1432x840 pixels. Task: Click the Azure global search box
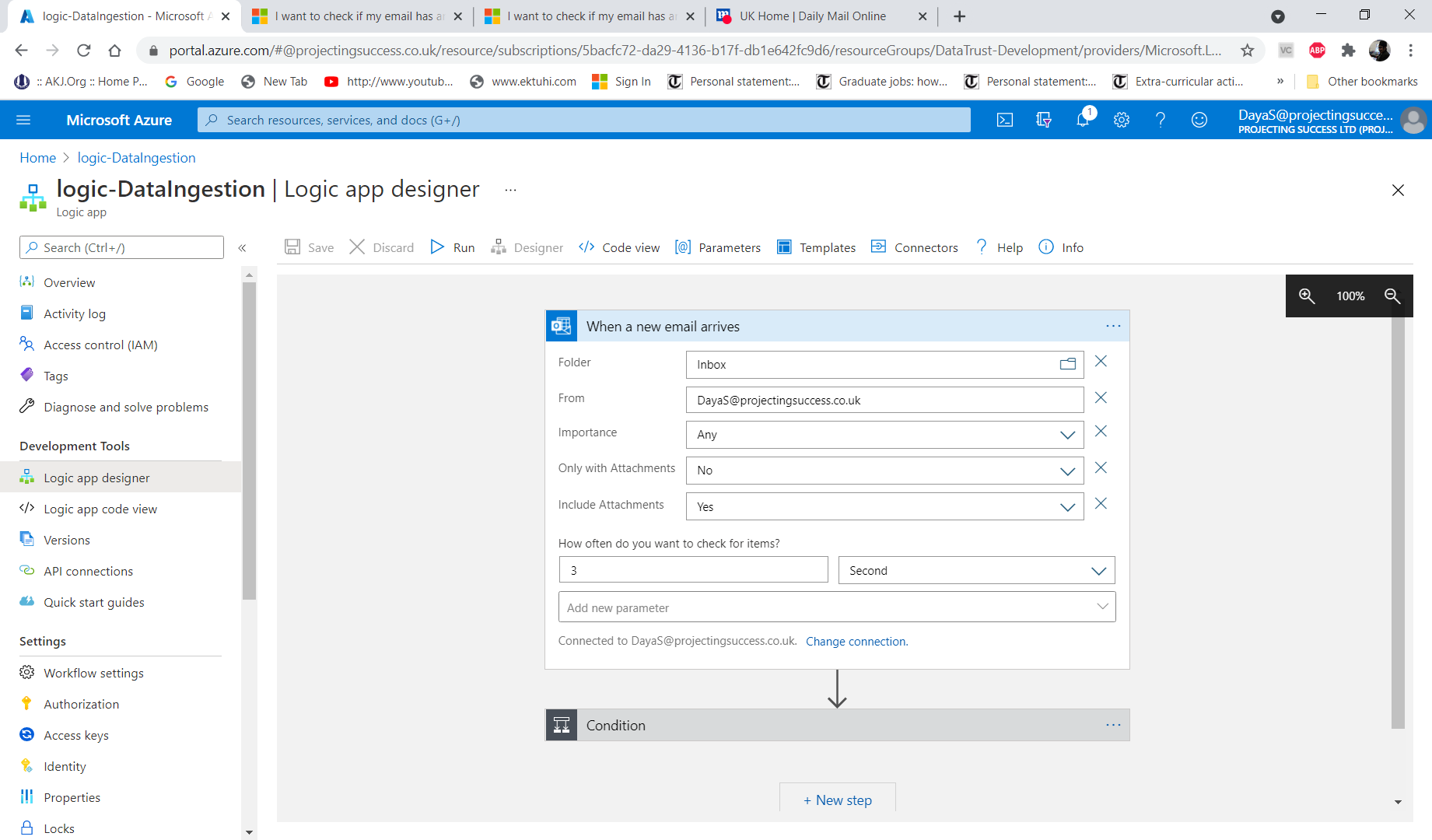583,120
